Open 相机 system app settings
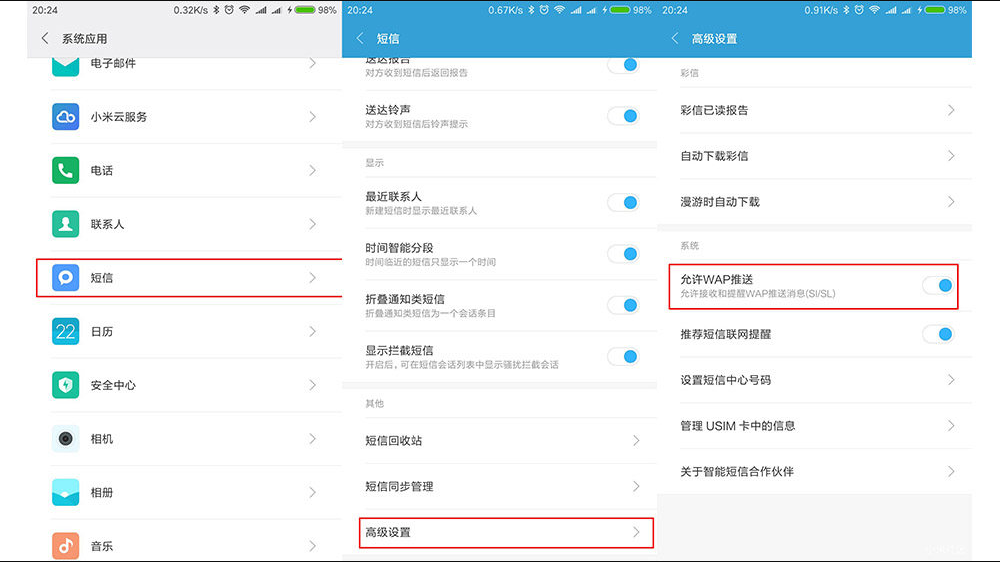 pos(184,438)
